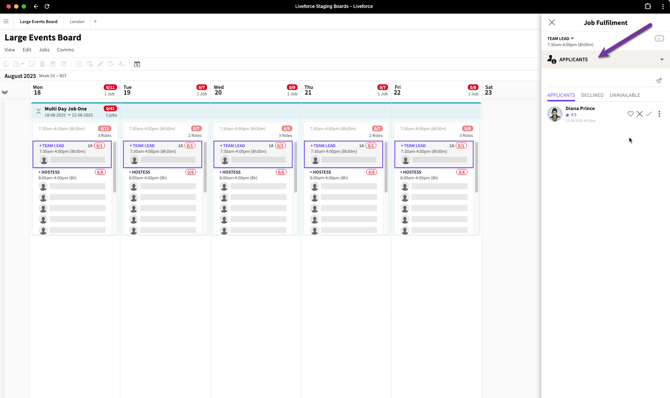Image resolution: width=670 pixels, height=398 pixels.
Task: Decline Diana Prince using the X icon
Action: pyautogui.click(x=639, y=114)
